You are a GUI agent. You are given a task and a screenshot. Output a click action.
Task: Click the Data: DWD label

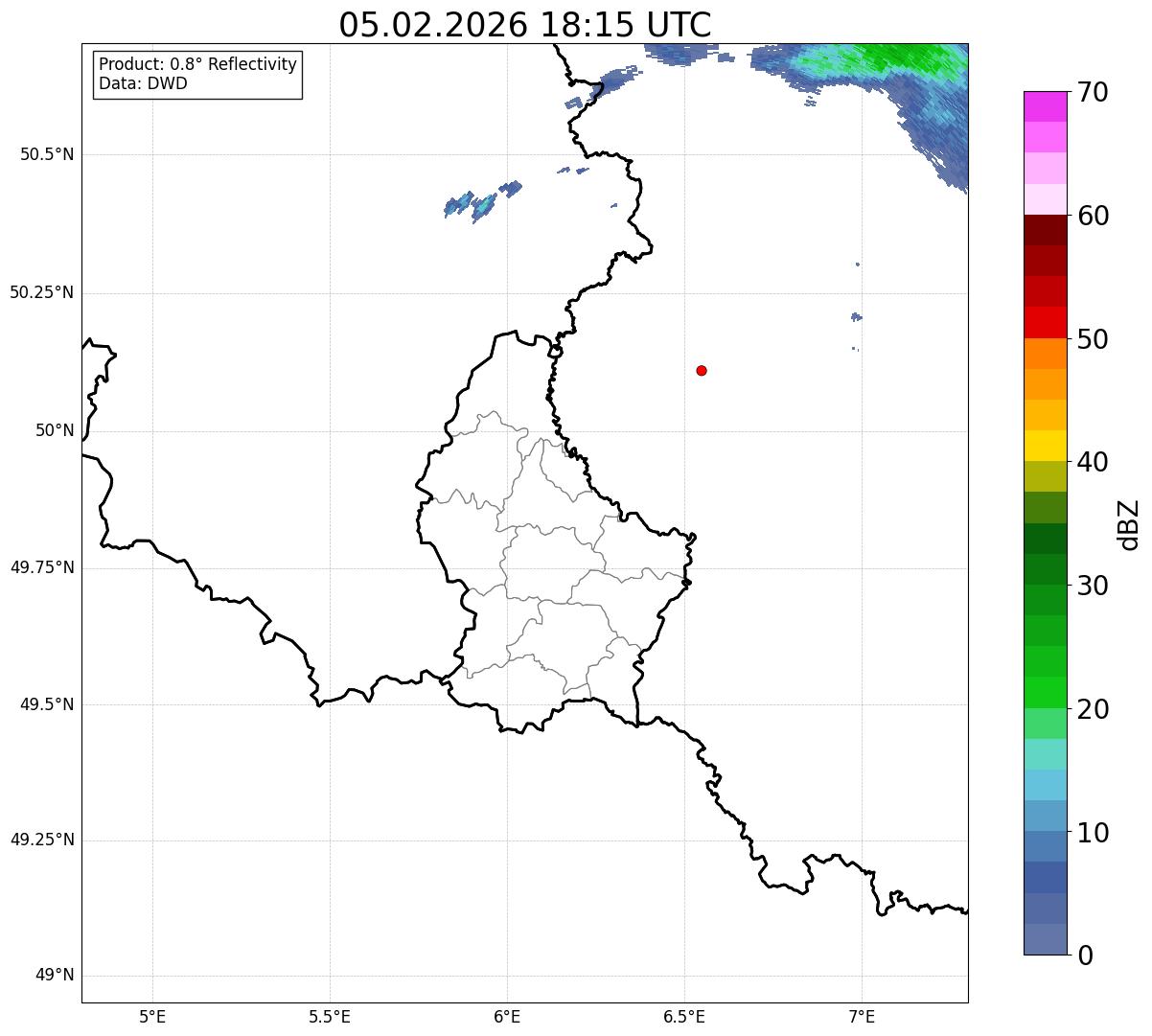tap(143, 83)
